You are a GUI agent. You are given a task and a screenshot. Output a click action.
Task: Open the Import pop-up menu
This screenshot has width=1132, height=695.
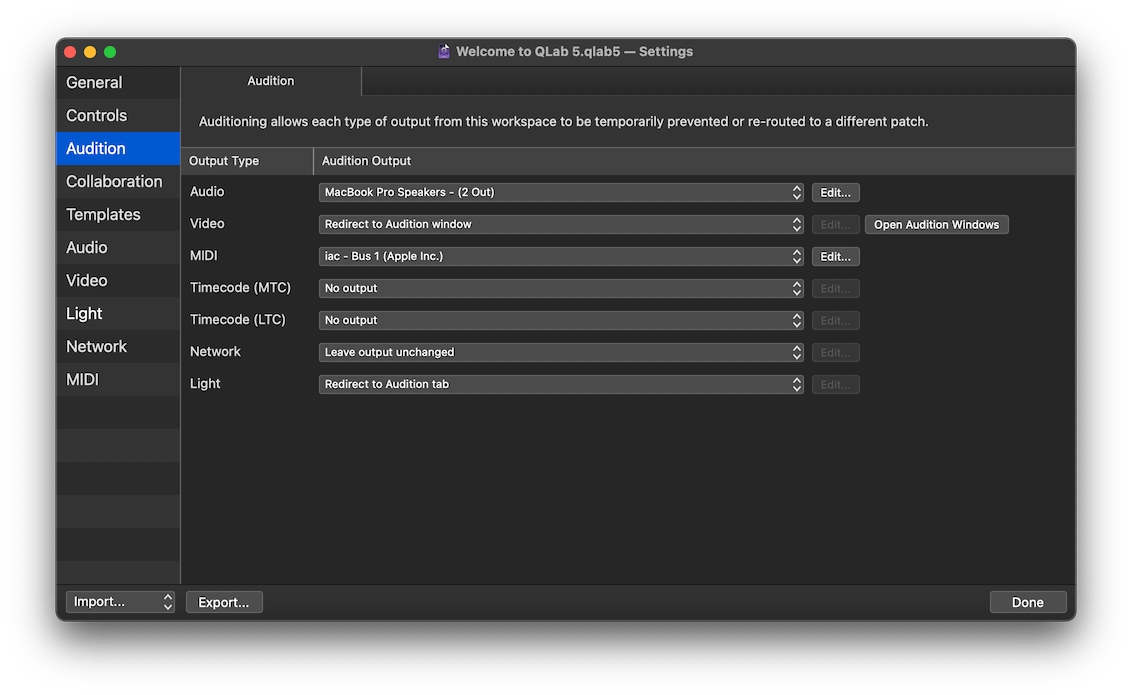(120, 602)
